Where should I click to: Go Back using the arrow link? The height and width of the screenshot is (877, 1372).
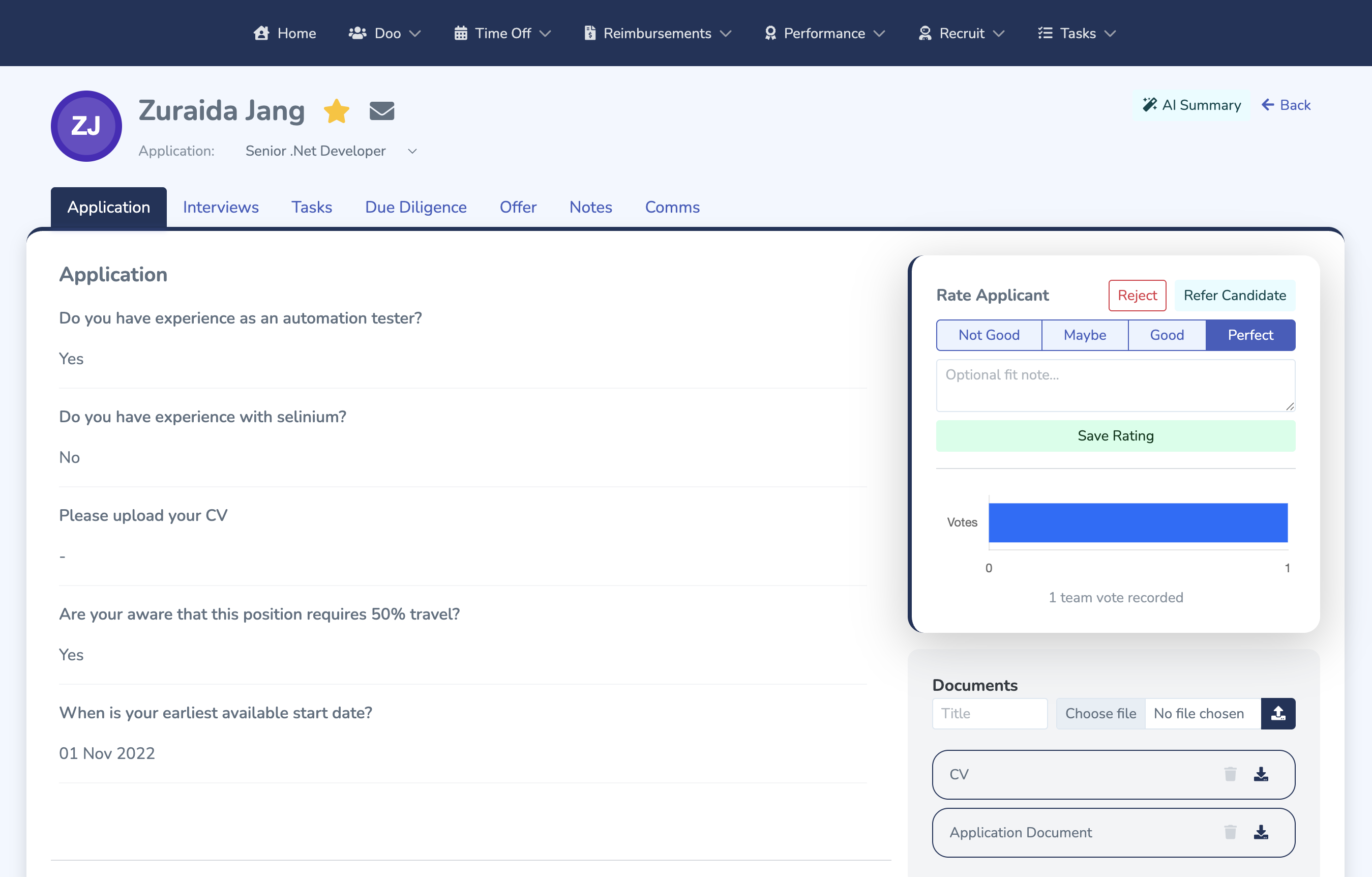click(x=1286, y=105)
